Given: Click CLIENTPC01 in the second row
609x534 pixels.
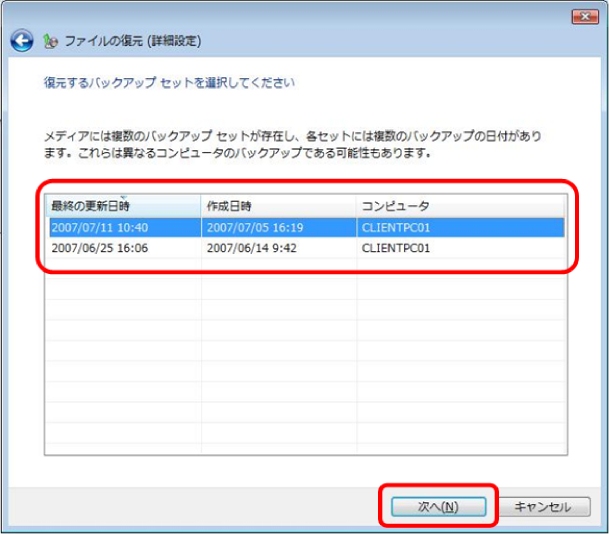Looking at the screenshot, I should click(x=396, y=248).
